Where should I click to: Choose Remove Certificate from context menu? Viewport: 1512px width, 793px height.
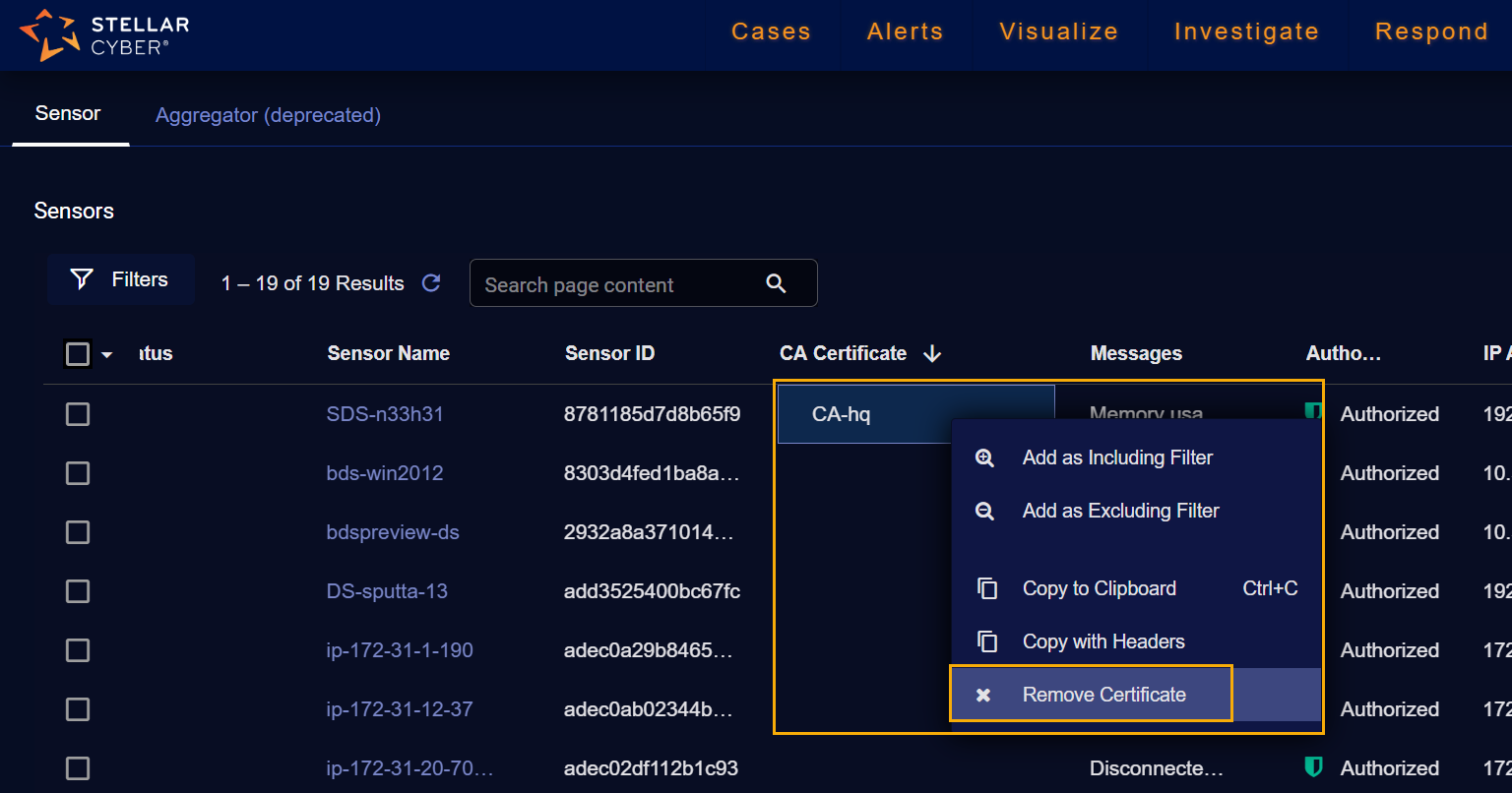tap(1103, 695)
